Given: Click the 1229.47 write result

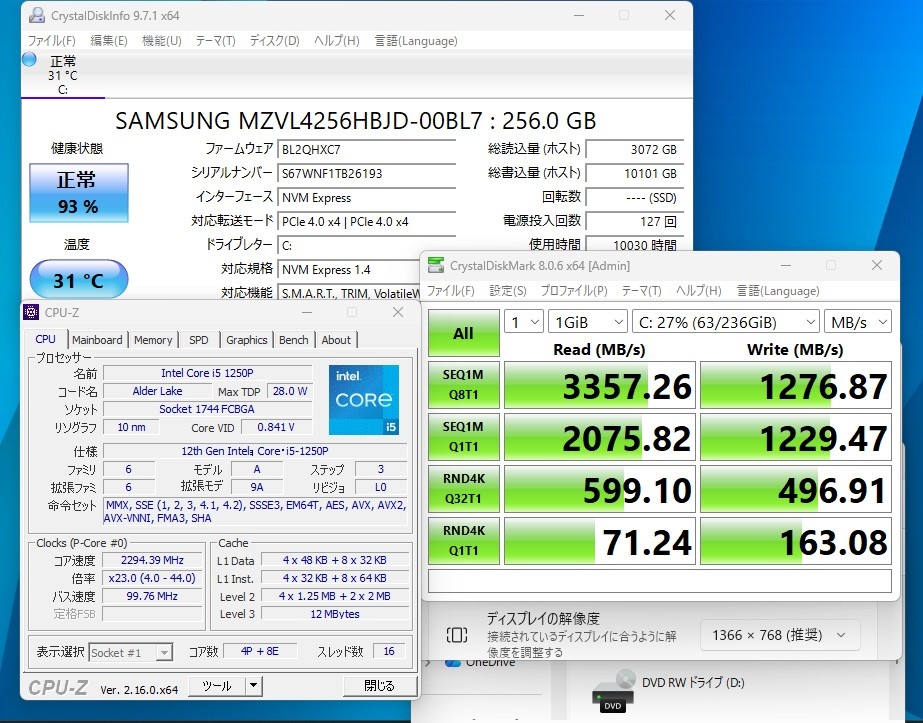Looking at the screenshot, I should (795, 437).
